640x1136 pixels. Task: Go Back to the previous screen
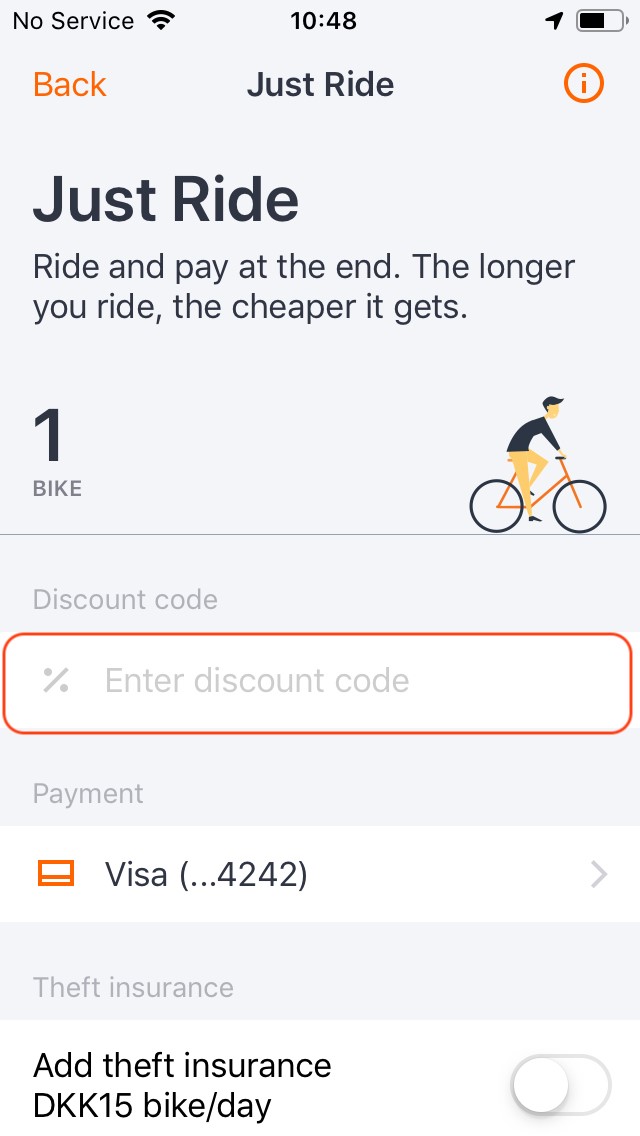70,84
